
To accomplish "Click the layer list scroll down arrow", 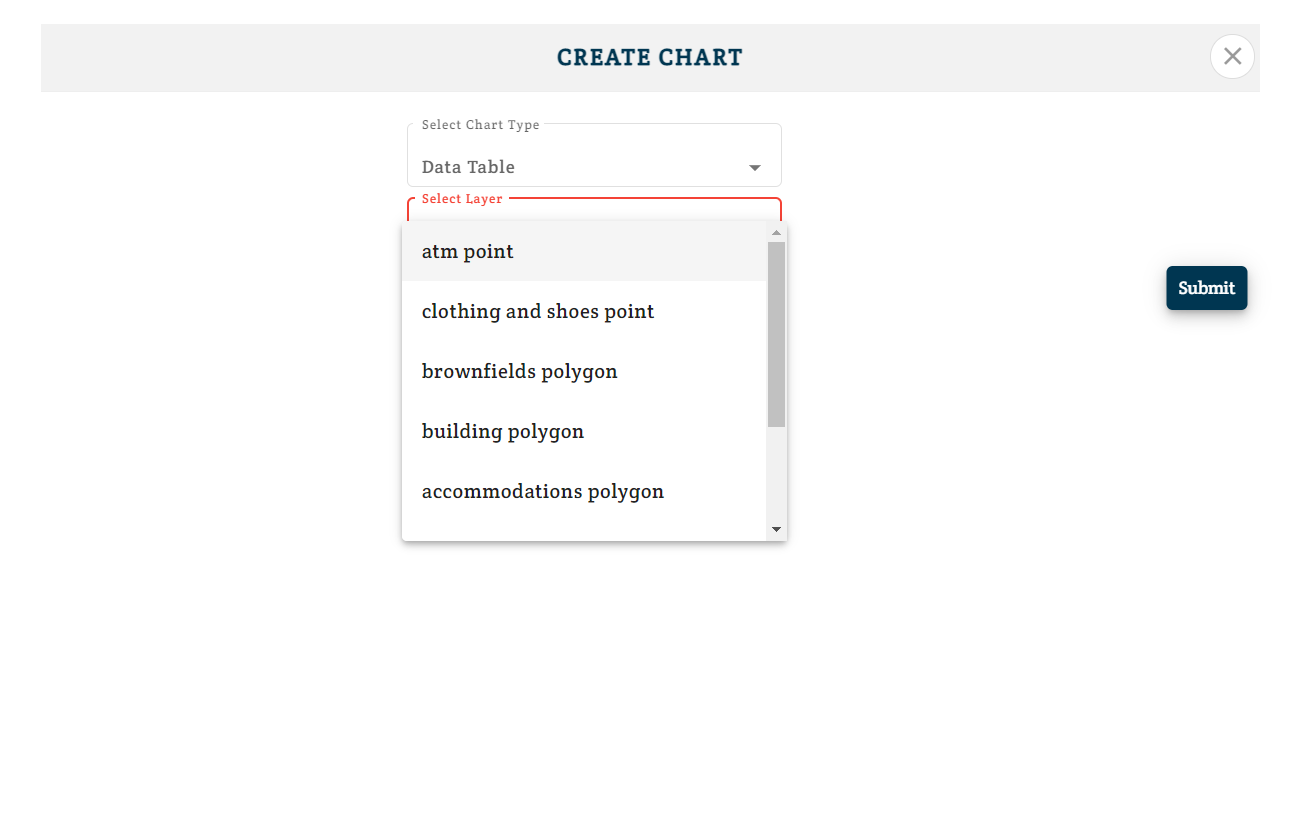I will pos(776,529).
